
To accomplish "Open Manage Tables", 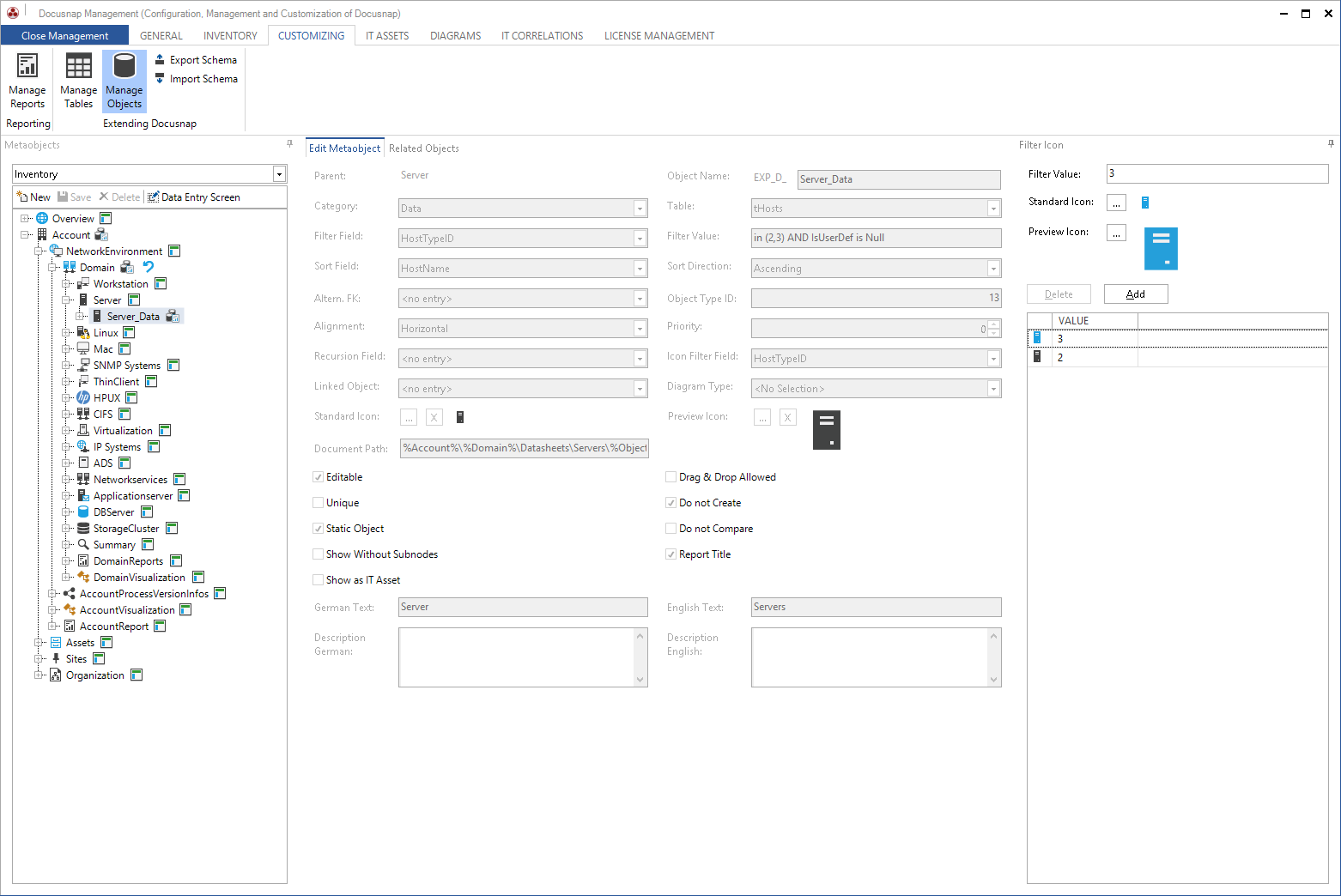I will point(78,82).
